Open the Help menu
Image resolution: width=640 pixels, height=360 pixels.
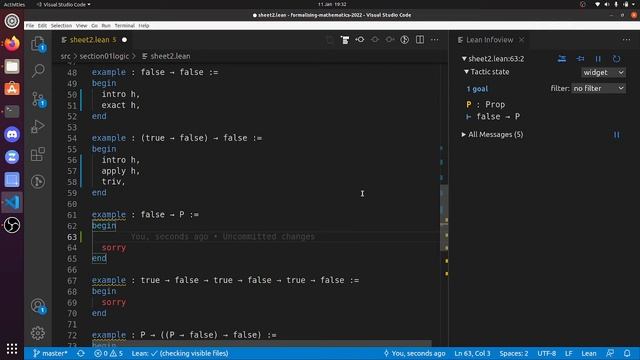pos(144,25)
